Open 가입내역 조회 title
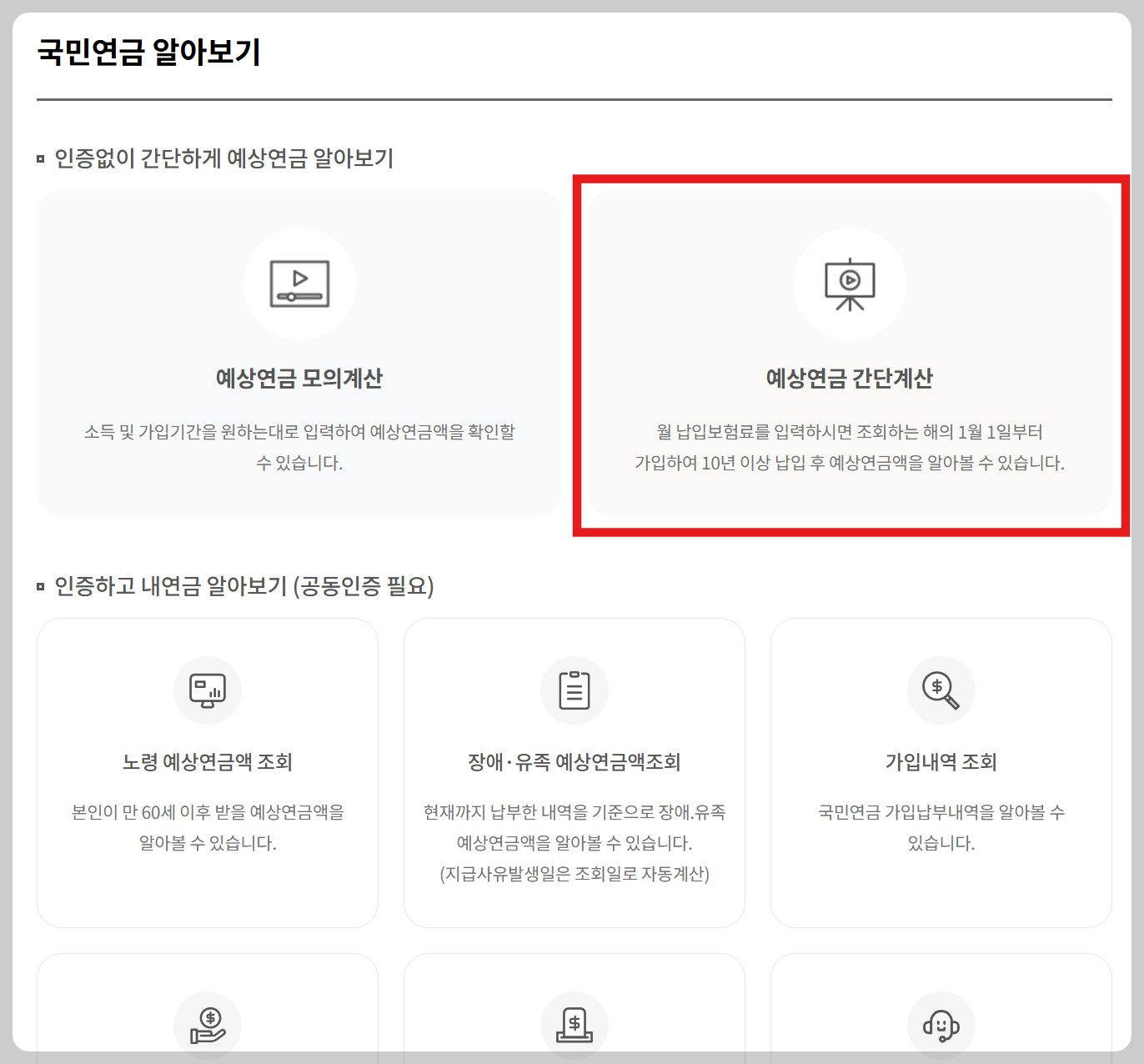This screenshot has height=1064, width=1144. pyautogui.click(x=941, y=762)
